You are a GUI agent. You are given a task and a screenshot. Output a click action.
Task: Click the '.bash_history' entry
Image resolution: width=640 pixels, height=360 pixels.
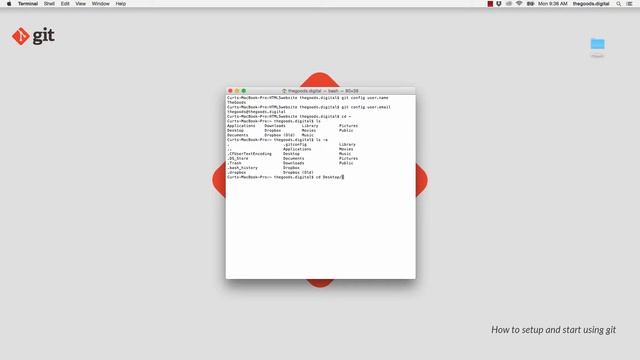tap(242, 168)
